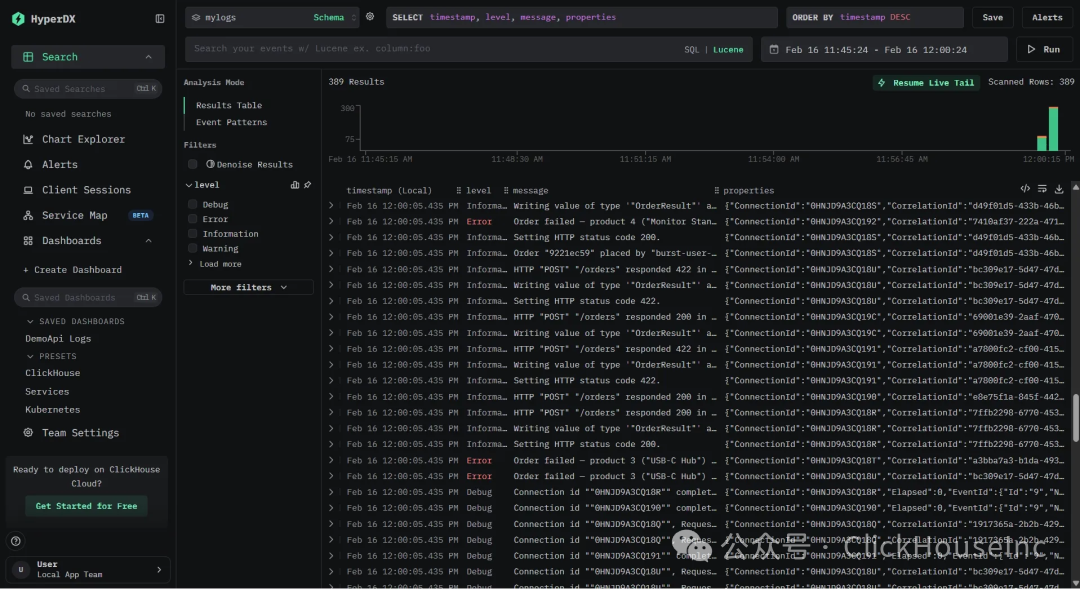Click the User avatar icon

click(21, 570)
